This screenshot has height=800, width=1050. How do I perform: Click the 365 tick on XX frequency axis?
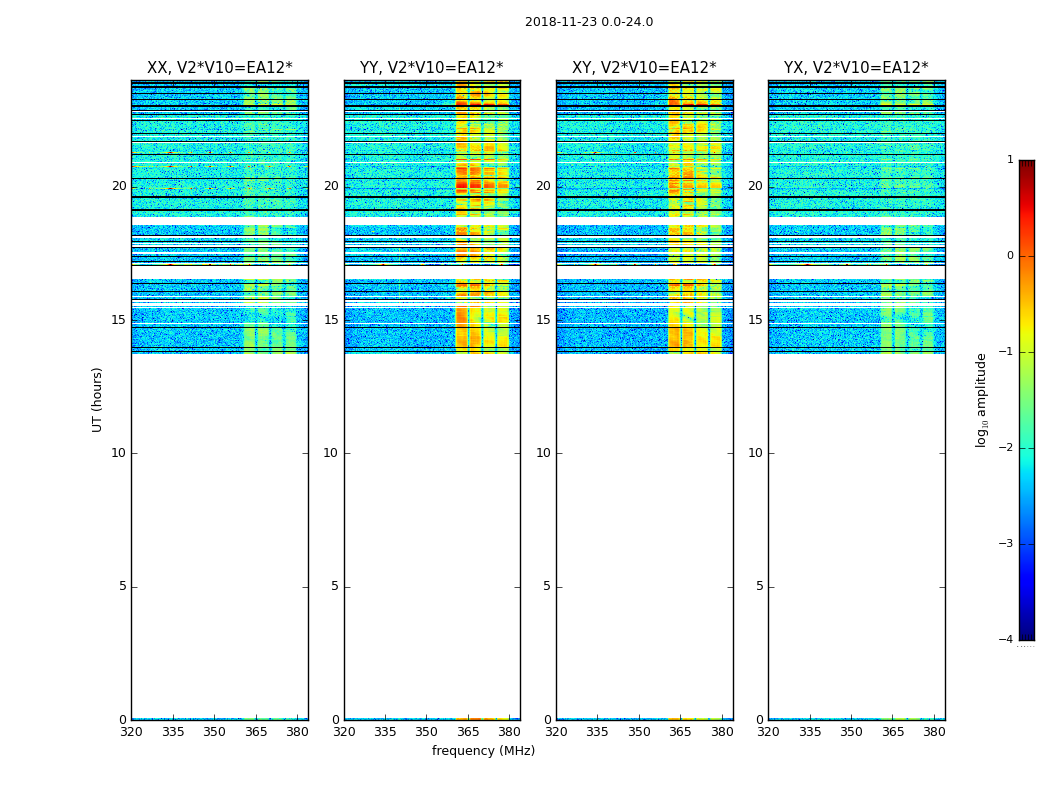coord(256,732)
